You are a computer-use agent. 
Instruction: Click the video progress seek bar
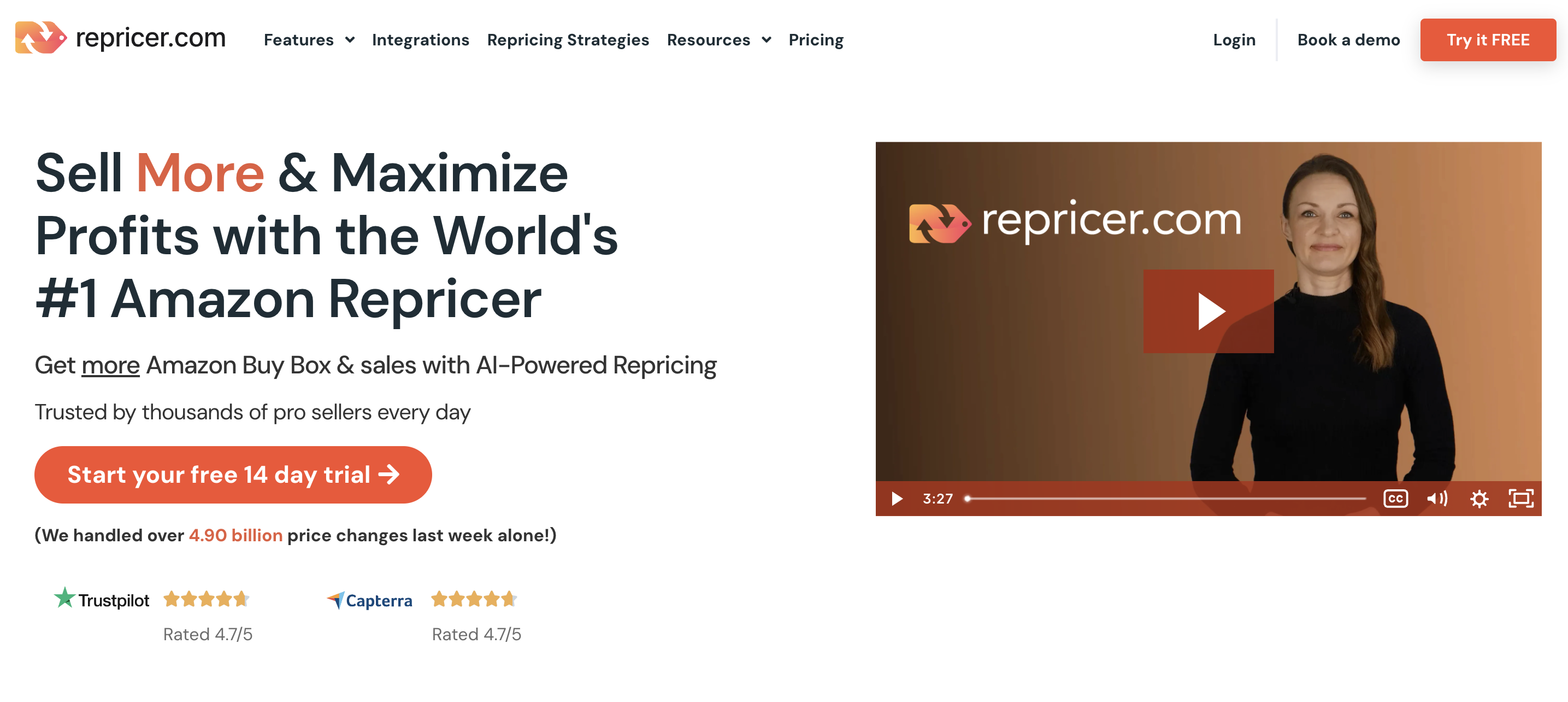point(1166,499)
